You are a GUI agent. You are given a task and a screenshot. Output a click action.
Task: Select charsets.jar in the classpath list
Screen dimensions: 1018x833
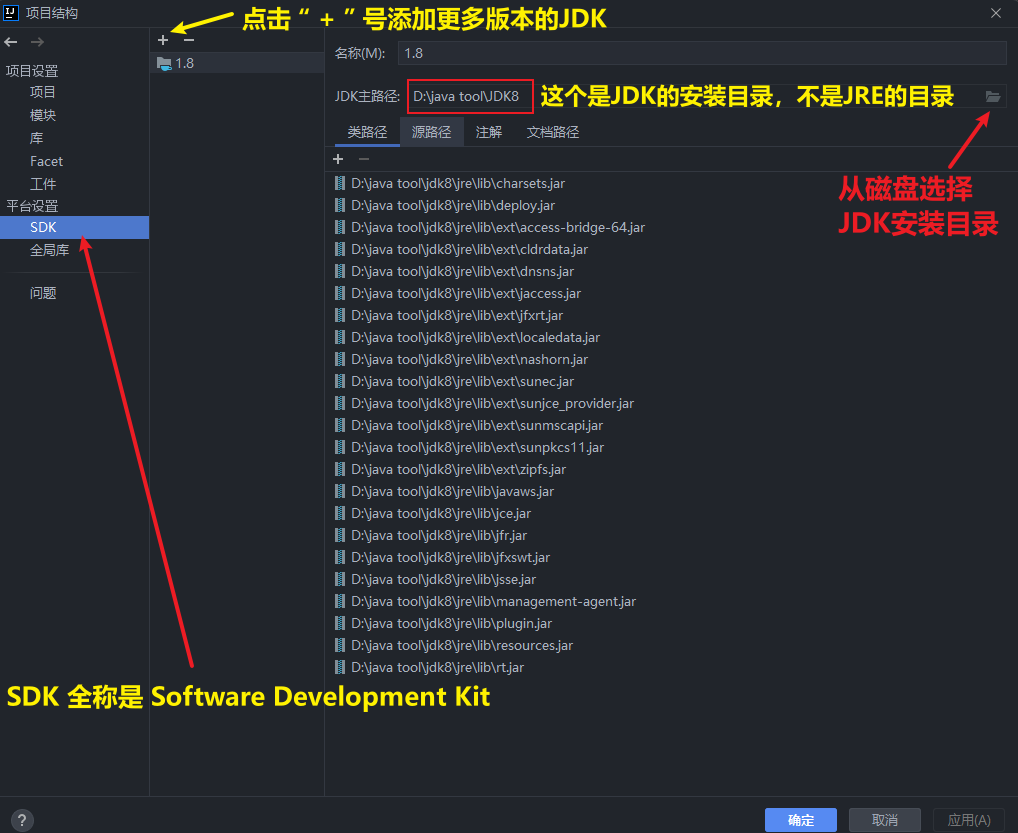(x=458, y=183)
